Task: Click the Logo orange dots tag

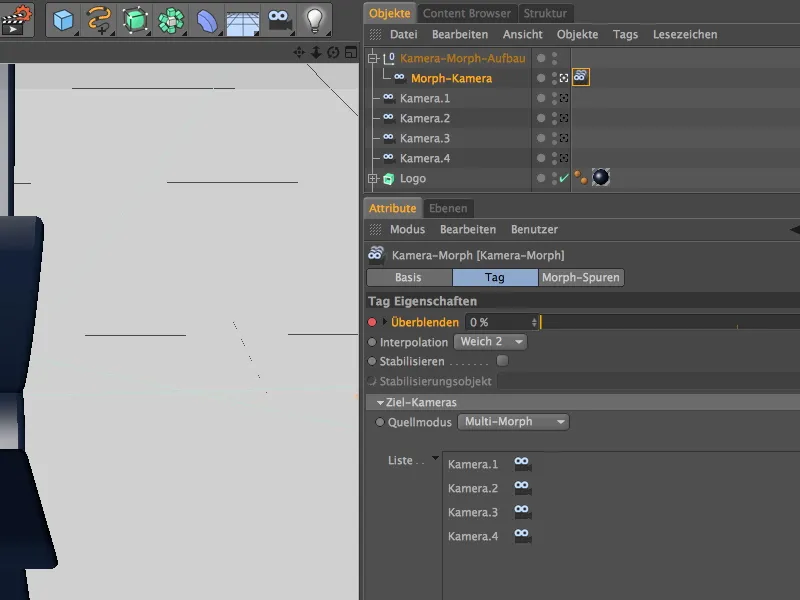Action: (581, 177)
